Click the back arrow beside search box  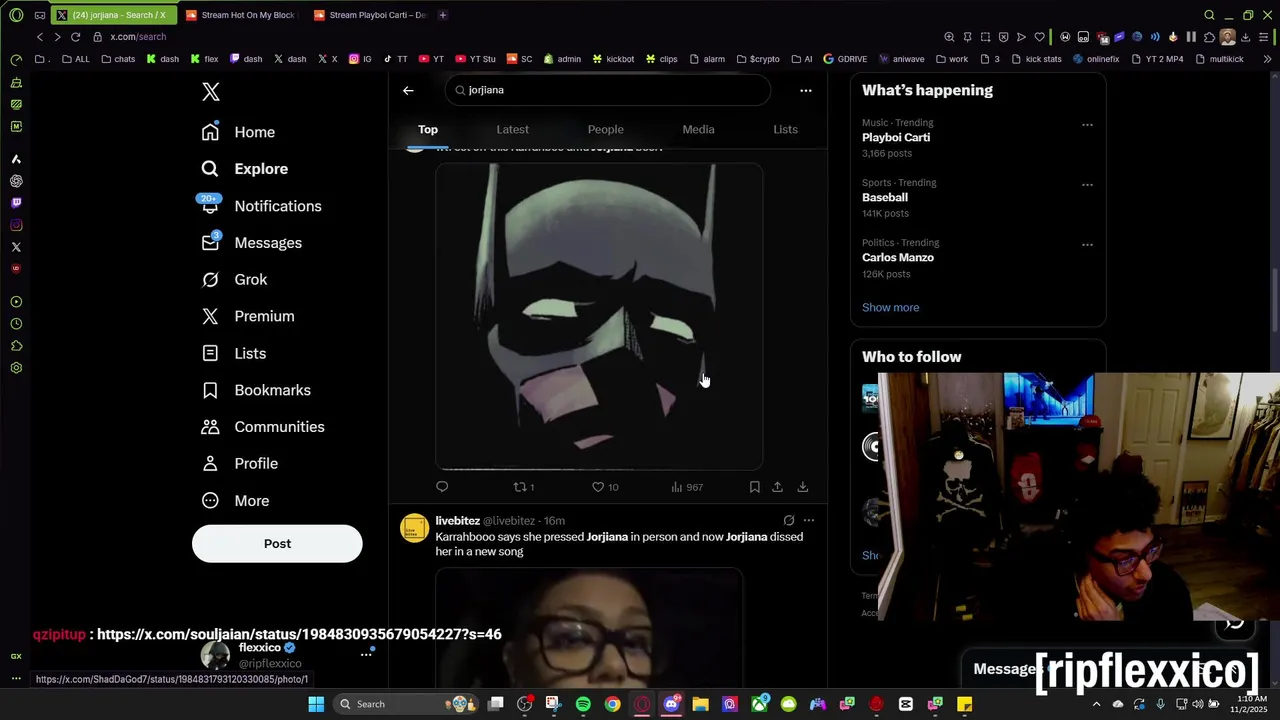click(x=408, y=90)
